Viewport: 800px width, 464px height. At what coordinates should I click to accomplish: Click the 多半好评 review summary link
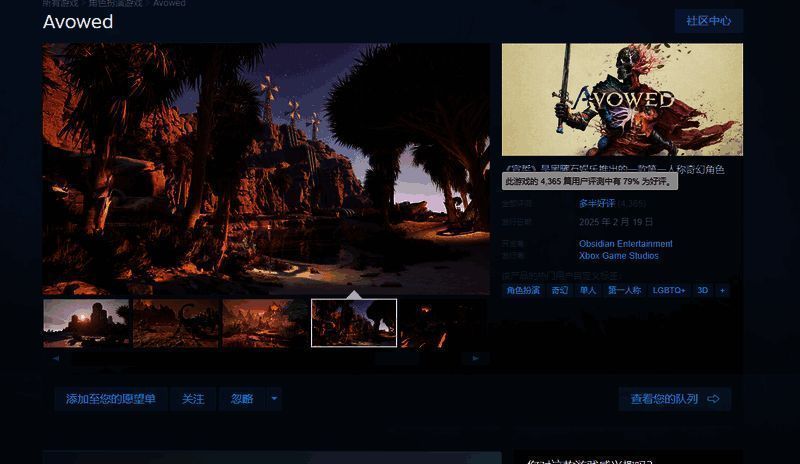pos(598,203)
